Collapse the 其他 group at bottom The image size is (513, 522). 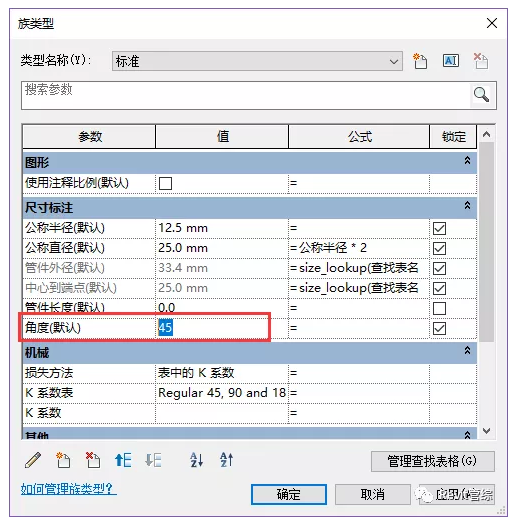467,435
